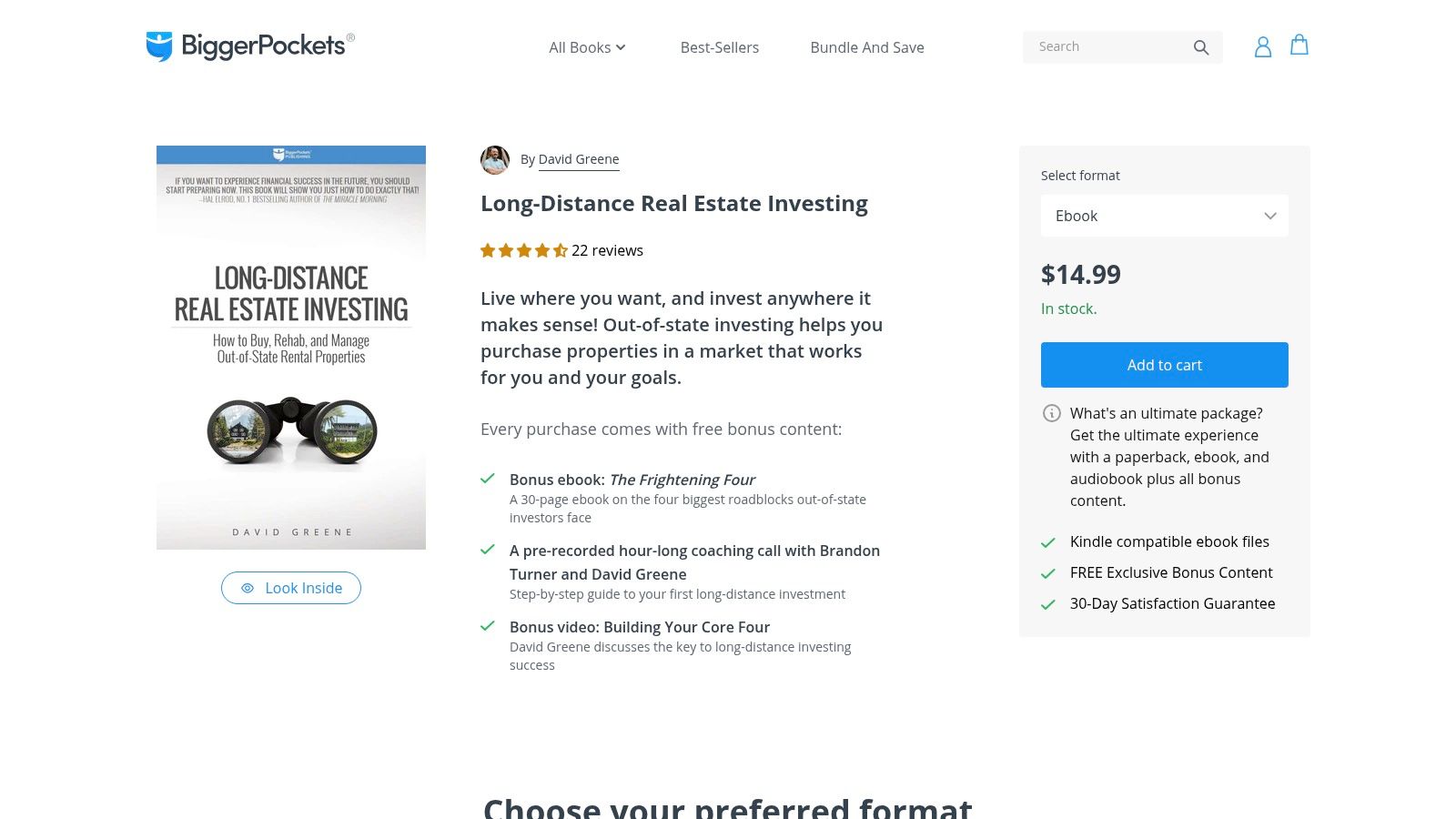Click the Add to cart button
This screenshot has width=1456, height=819.
coord(1165,364)
